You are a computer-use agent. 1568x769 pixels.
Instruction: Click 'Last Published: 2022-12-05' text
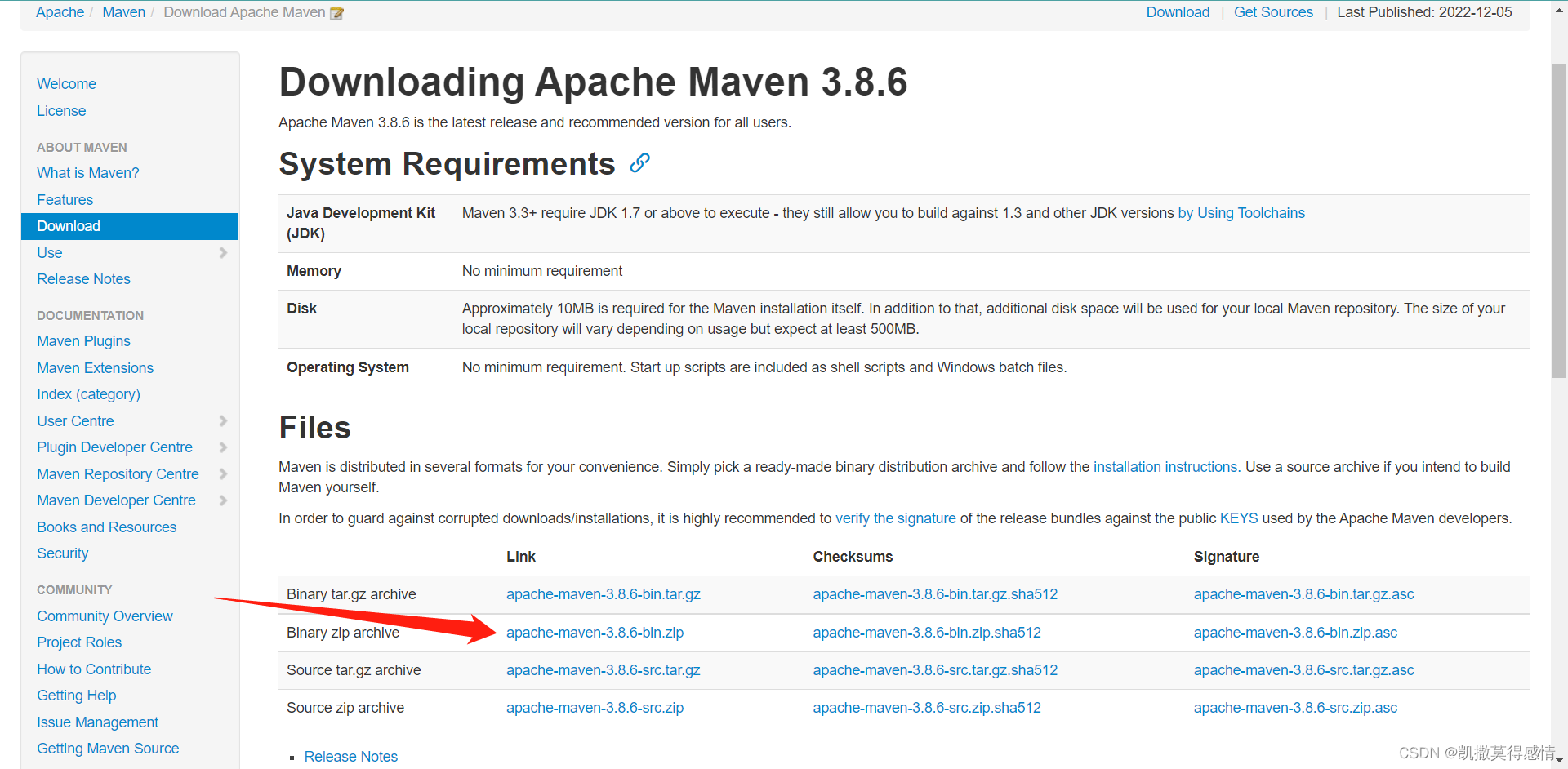point(1424,12)
